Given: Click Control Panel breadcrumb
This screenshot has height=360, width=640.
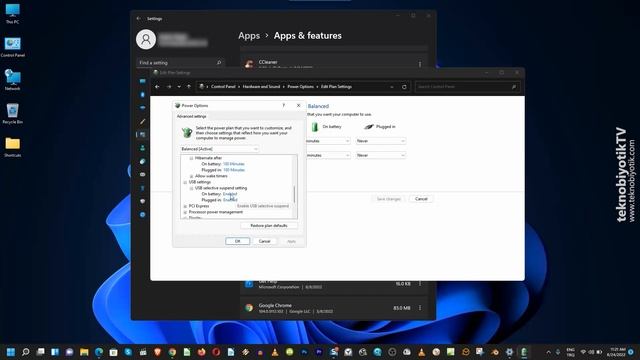Looking at the screenshot, I should click(223, 87).
